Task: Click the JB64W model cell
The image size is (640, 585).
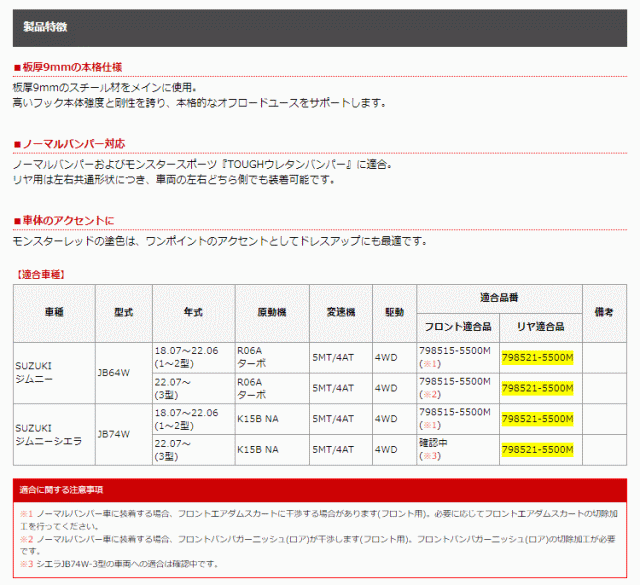Action: coord(113,372)
